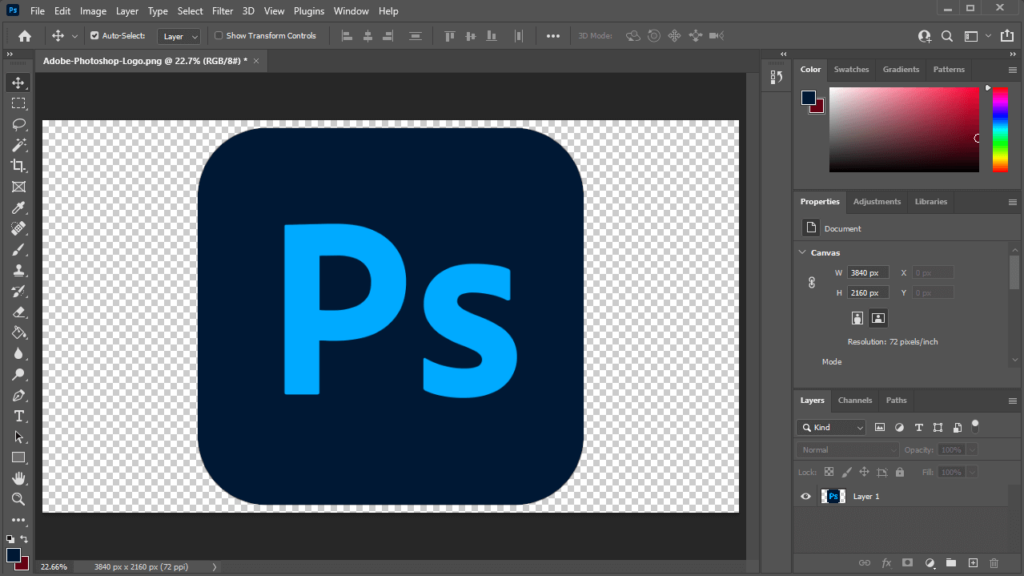
Task: Open the Auto-Select Layer dropdown
Action: 178,35
